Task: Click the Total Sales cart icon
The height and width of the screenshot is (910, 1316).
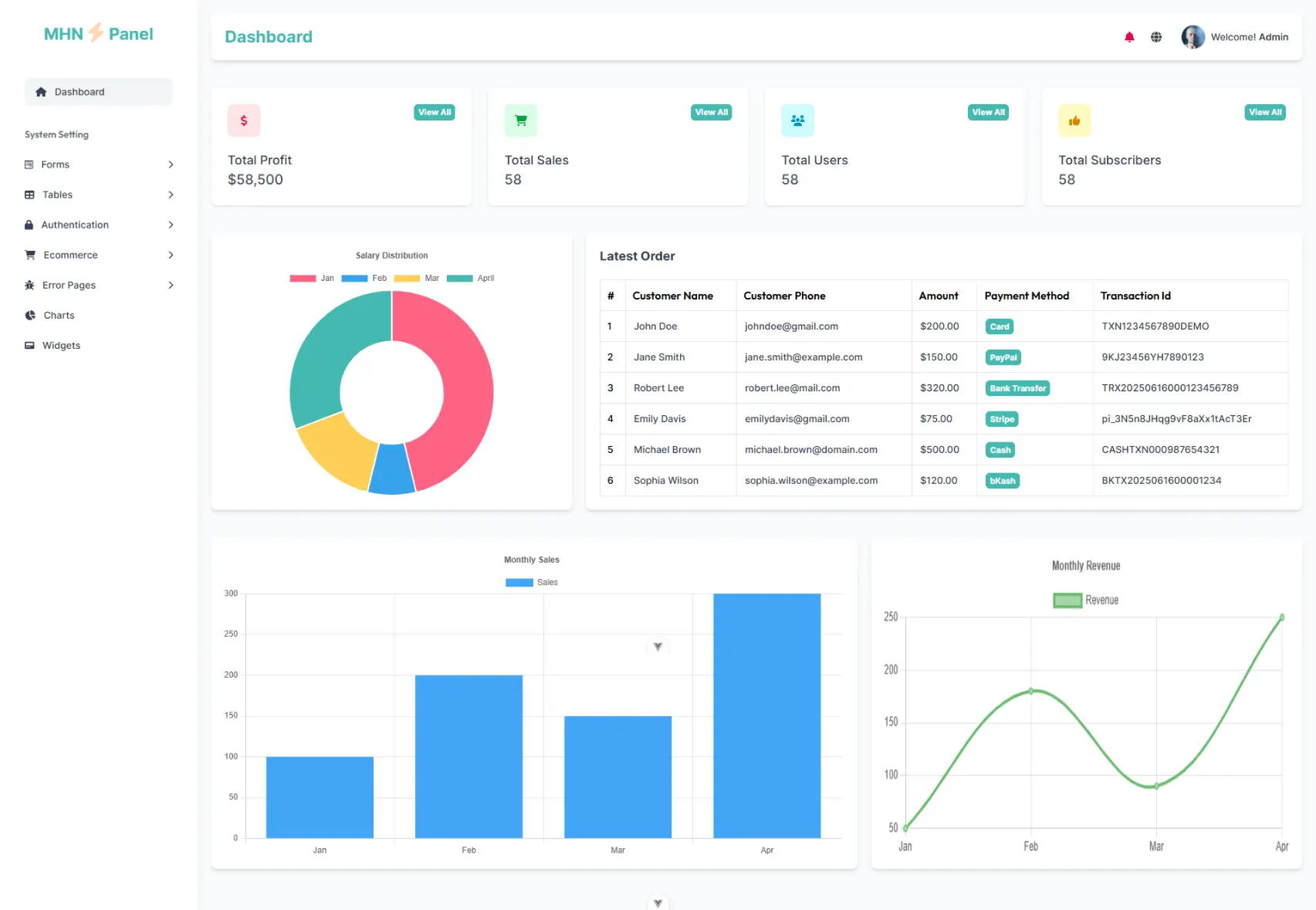Action: (x=520, y=120)
